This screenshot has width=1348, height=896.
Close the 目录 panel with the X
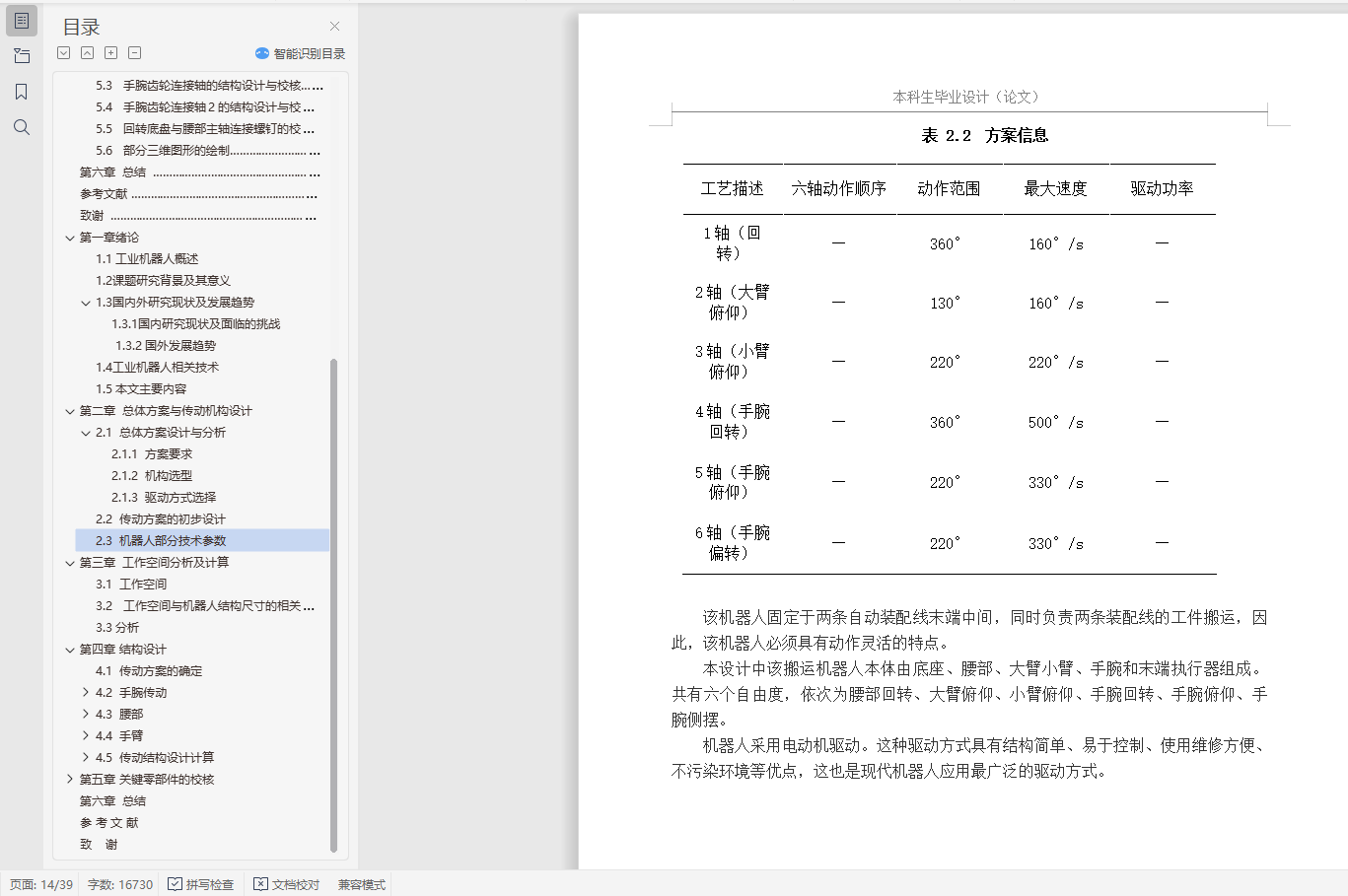pos(334,27)
